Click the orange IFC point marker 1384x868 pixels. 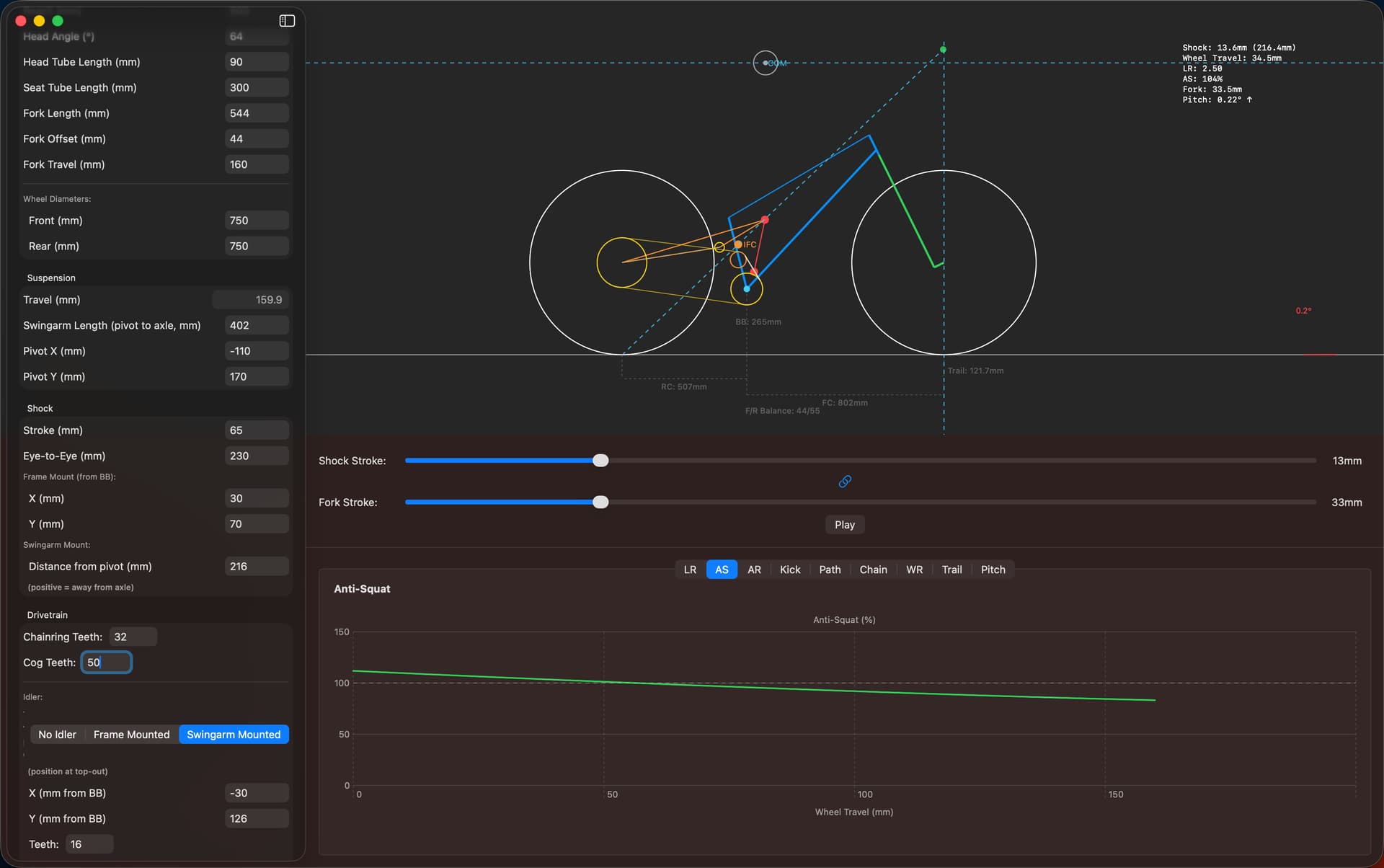coord(738,245)
